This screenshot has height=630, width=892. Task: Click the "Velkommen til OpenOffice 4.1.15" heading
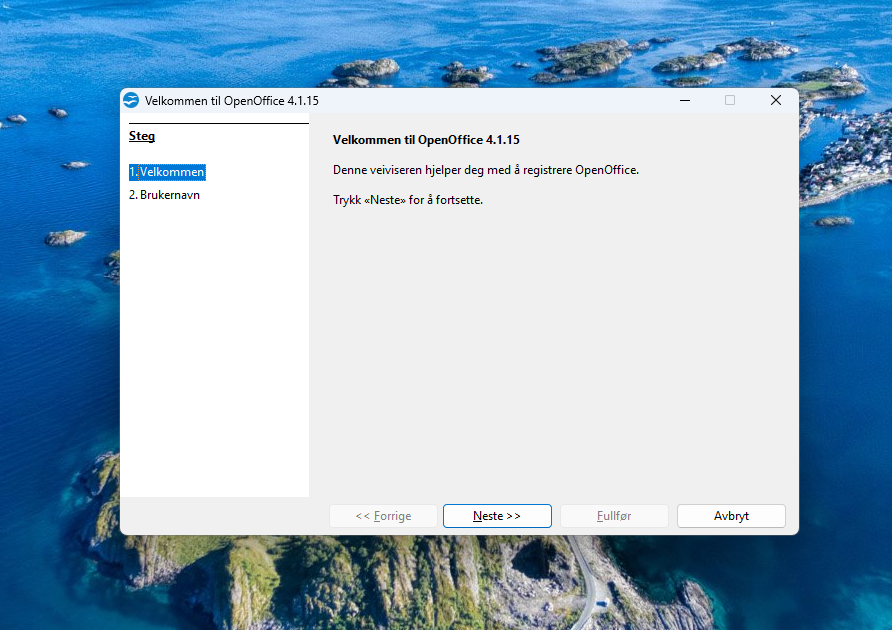click(426, 139)
